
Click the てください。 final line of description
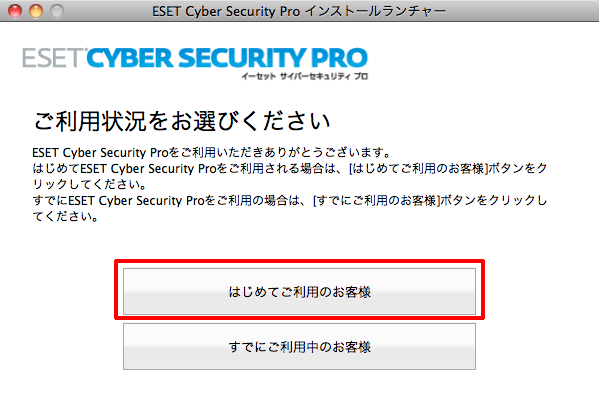tap(66, 217)
